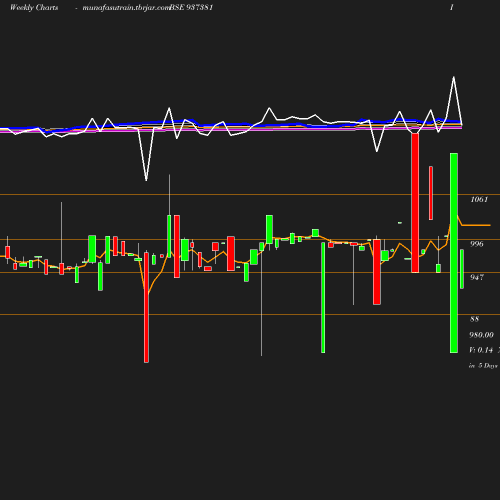The image size is (500, 500).
Task: Click the 'in 5 Days' label
Action: tap(483, 366)
